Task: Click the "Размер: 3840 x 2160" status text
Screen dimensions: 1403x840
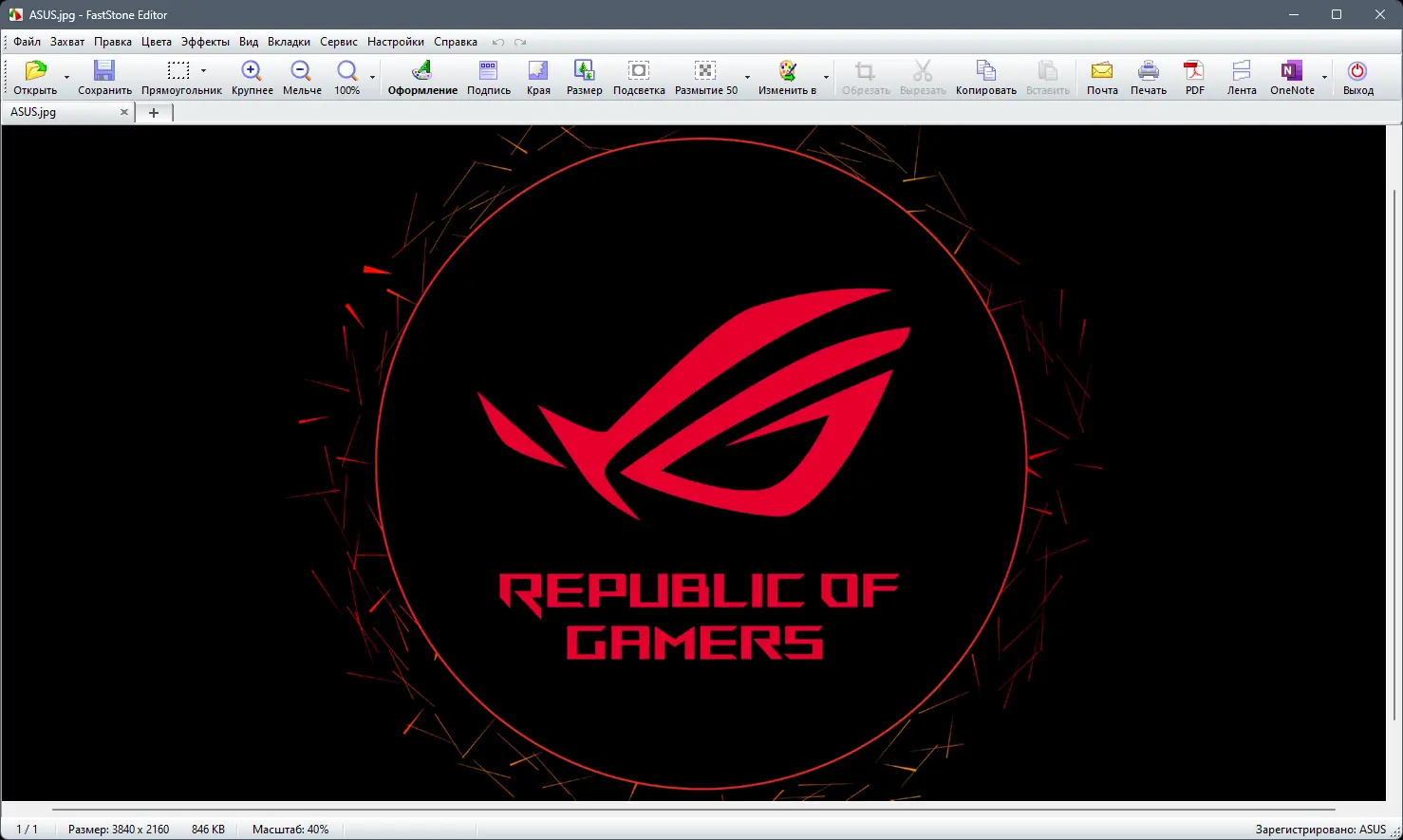Action: pyautogui.click(x=119, y=830)
